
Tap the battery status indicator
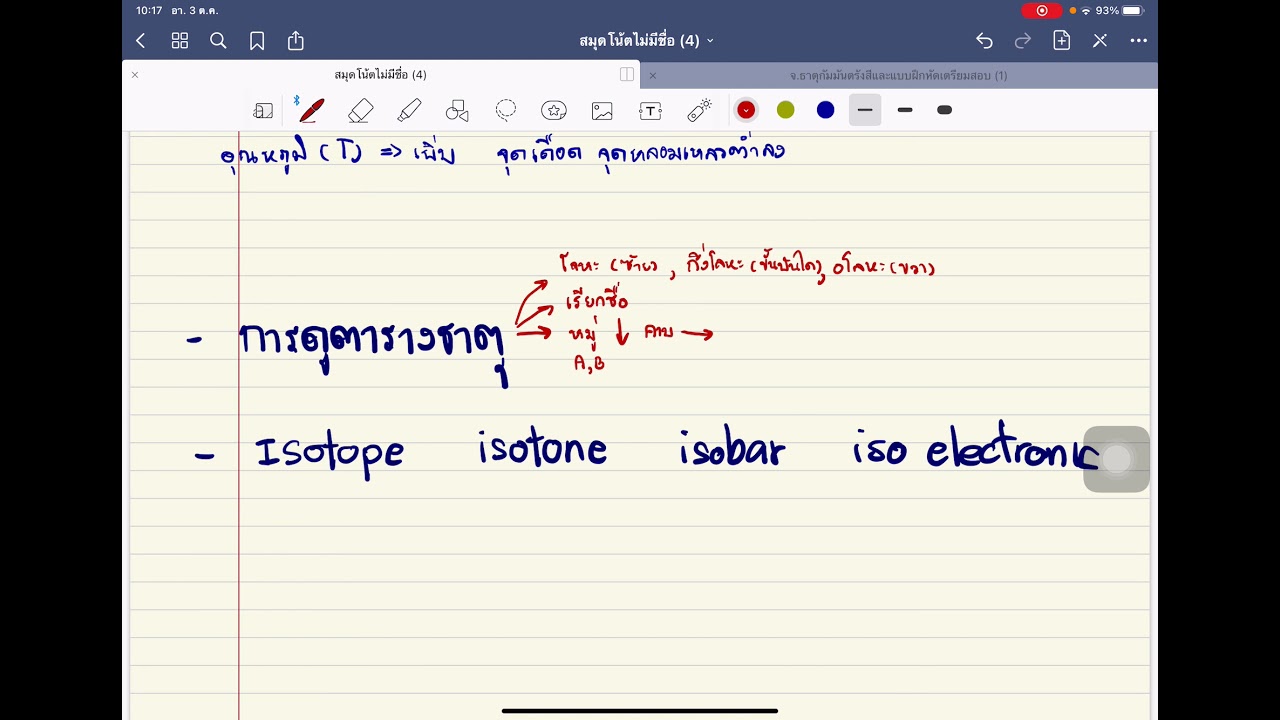(x=1132, y=10)
